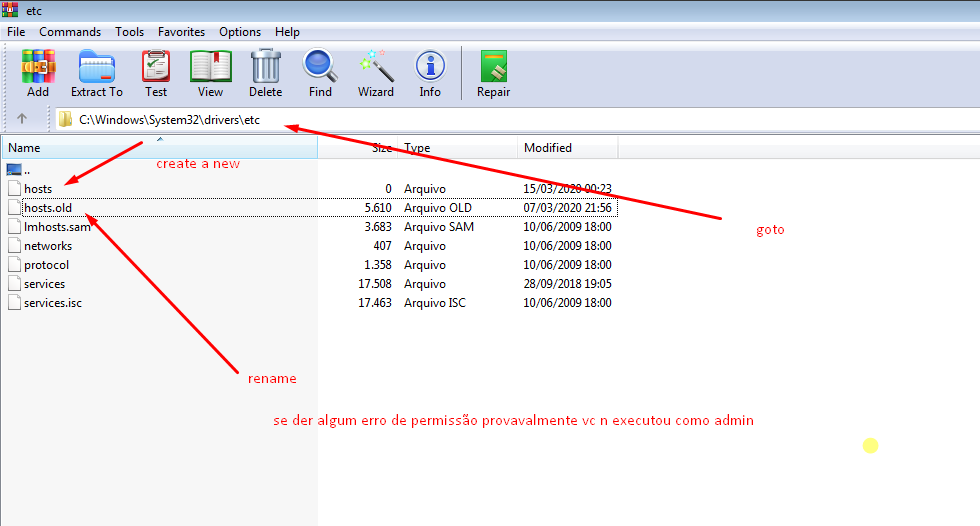Open the Options menu
980x526 pixels.
(x=240, y=32)
